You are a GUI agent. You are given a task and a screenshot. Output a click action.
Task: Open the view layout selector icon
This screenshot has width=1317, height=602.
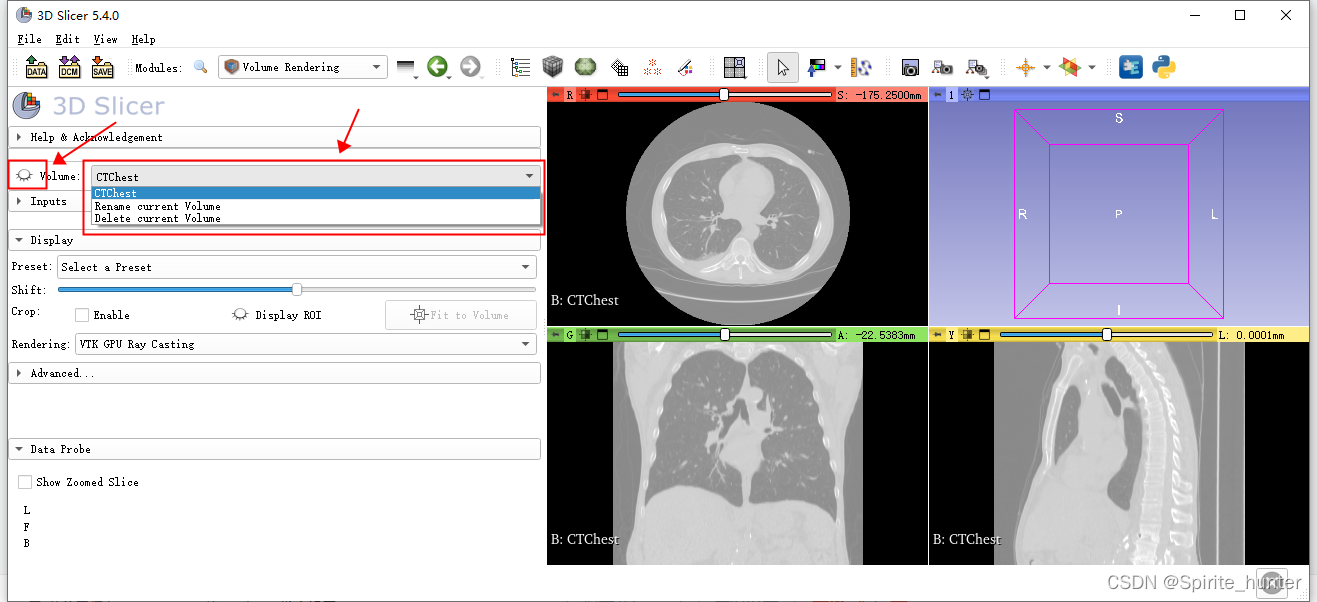click(735, 67)
